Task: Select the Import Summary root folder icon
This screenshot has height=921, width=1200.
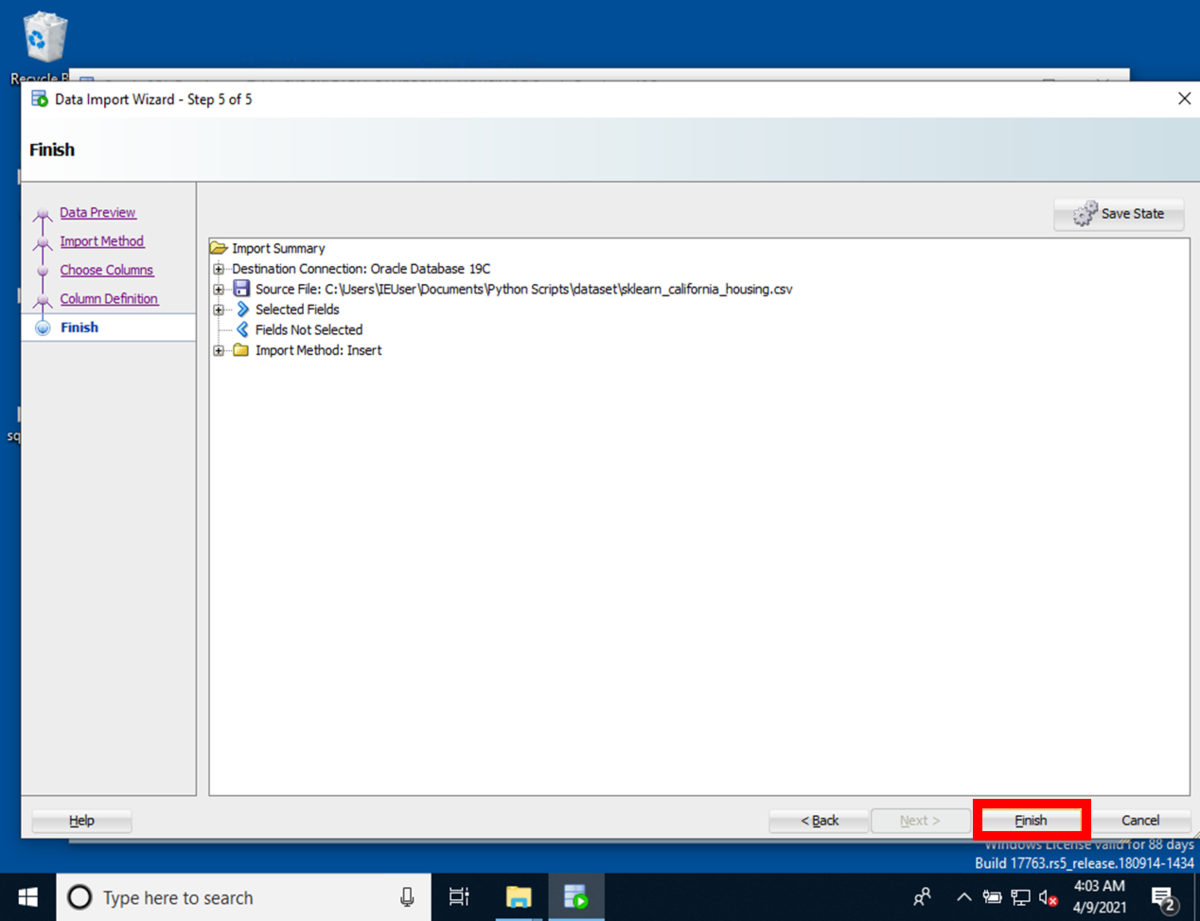Action: click(x=219, y=248)
